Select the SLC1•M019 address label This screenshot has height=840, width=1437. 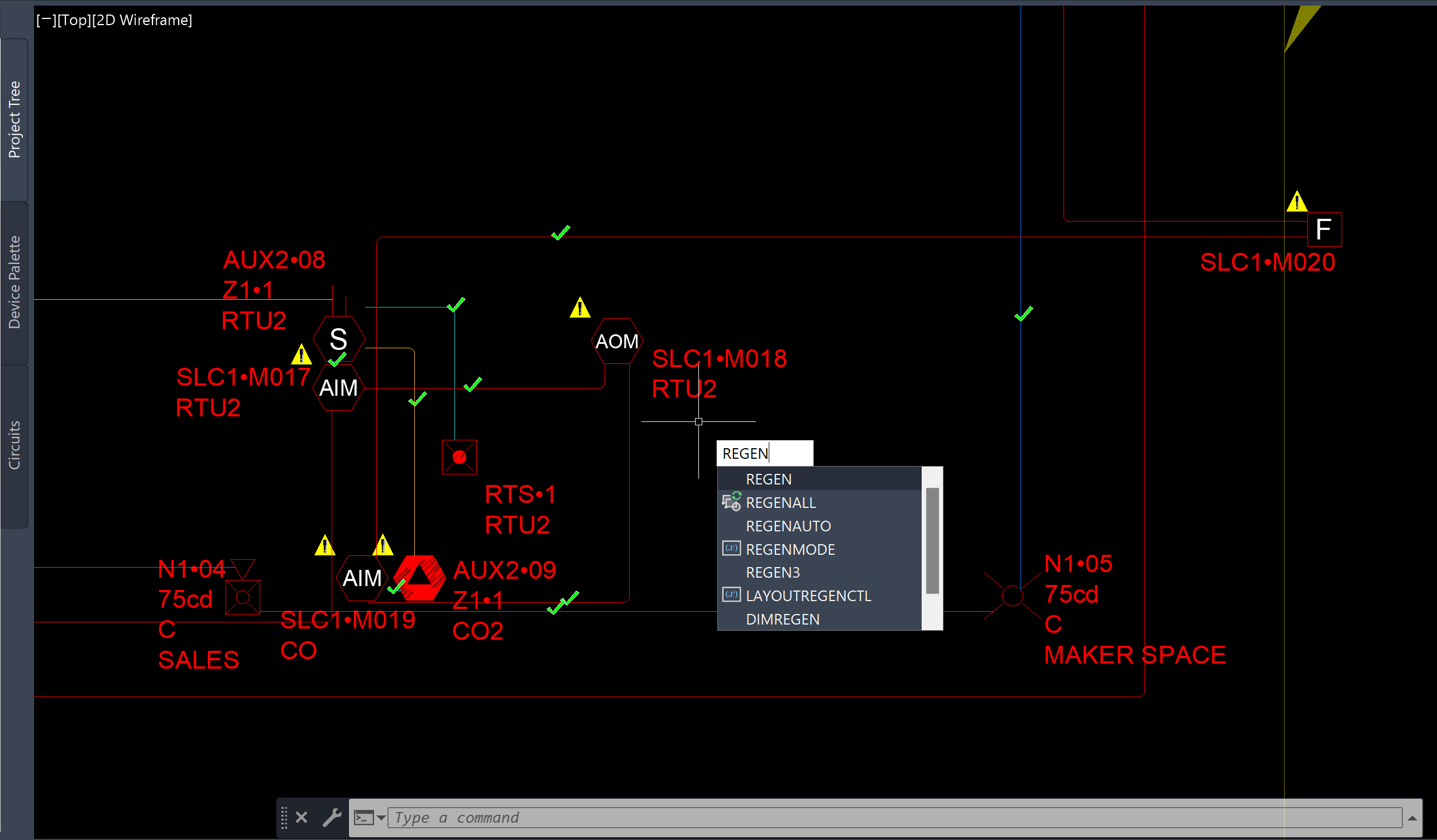348,620
